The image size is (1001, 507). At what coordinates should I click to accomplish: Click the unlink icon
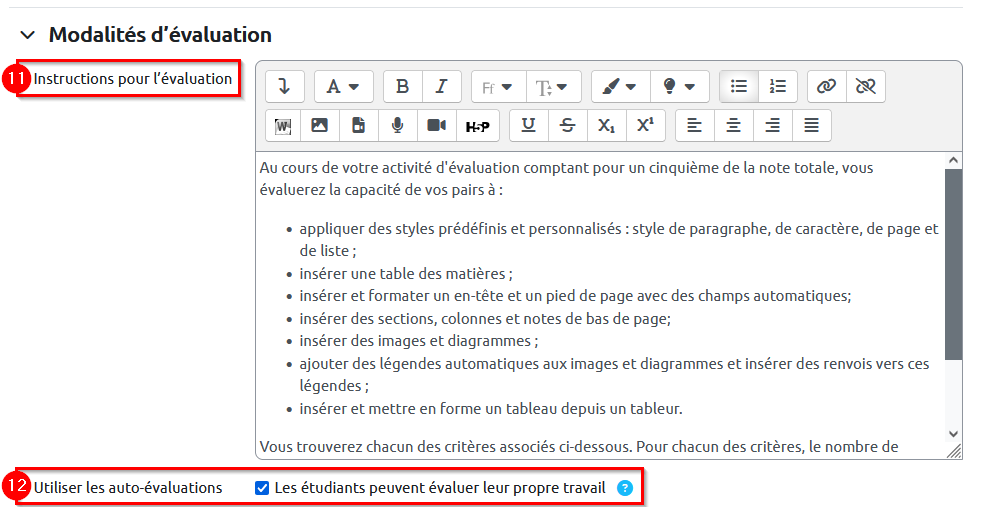click(x=865, y=87)
